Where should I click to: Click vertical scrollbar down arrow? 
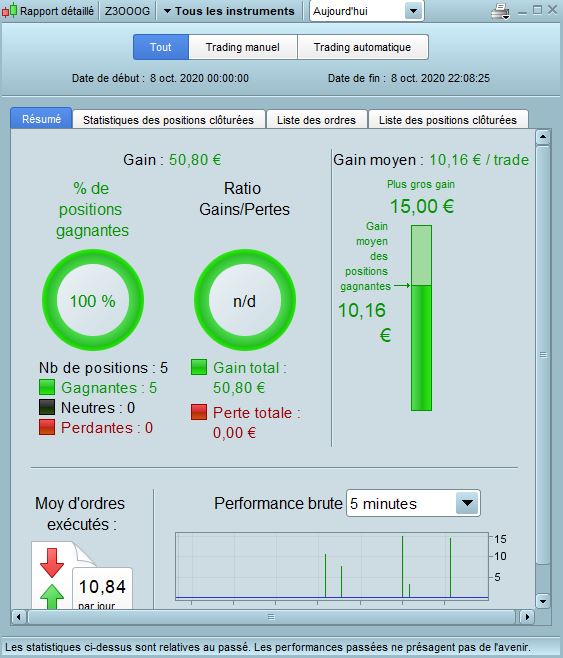point(543,601)
